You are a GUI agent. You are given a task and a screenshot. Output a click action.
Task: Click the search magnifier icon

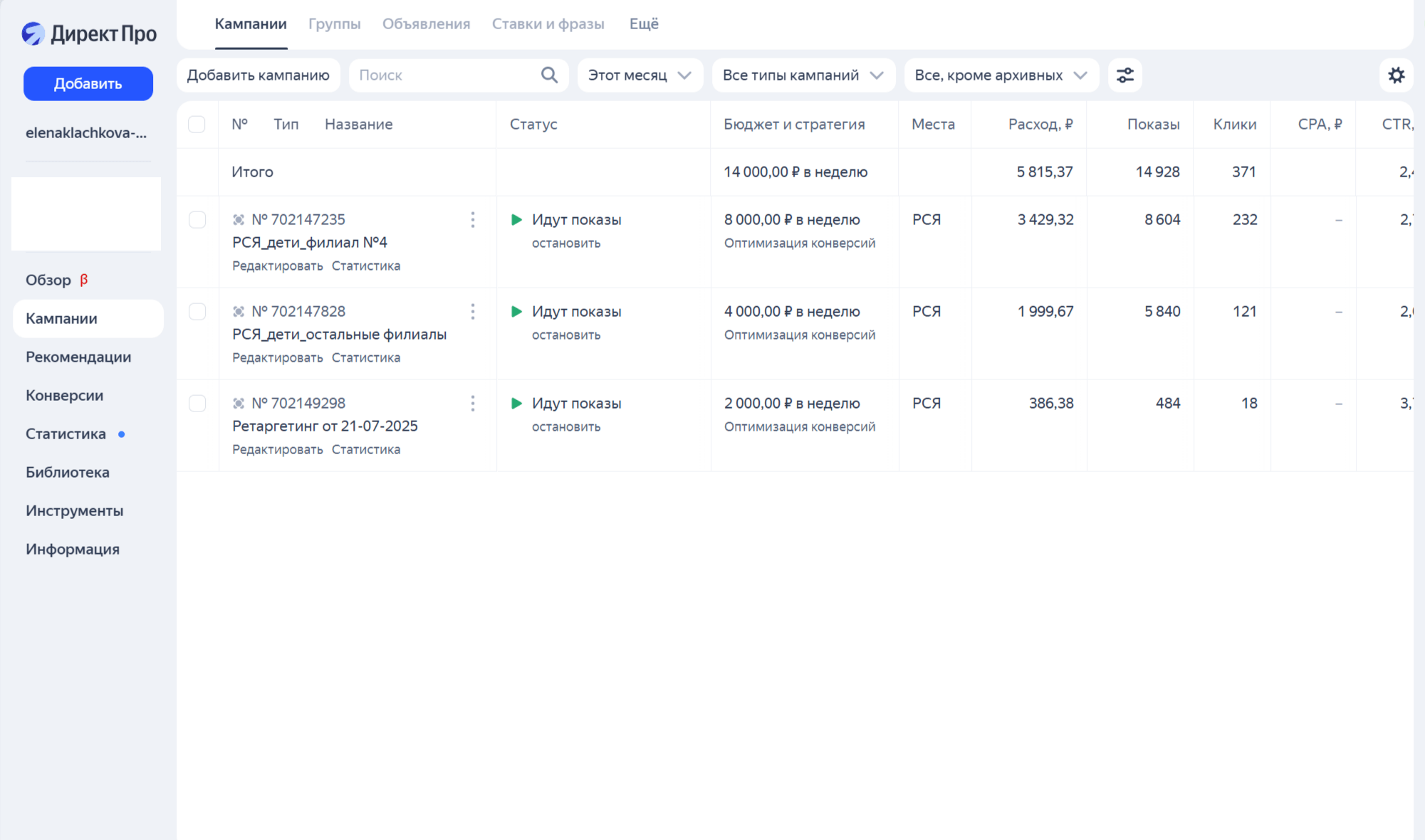click(x=549, y=75)
